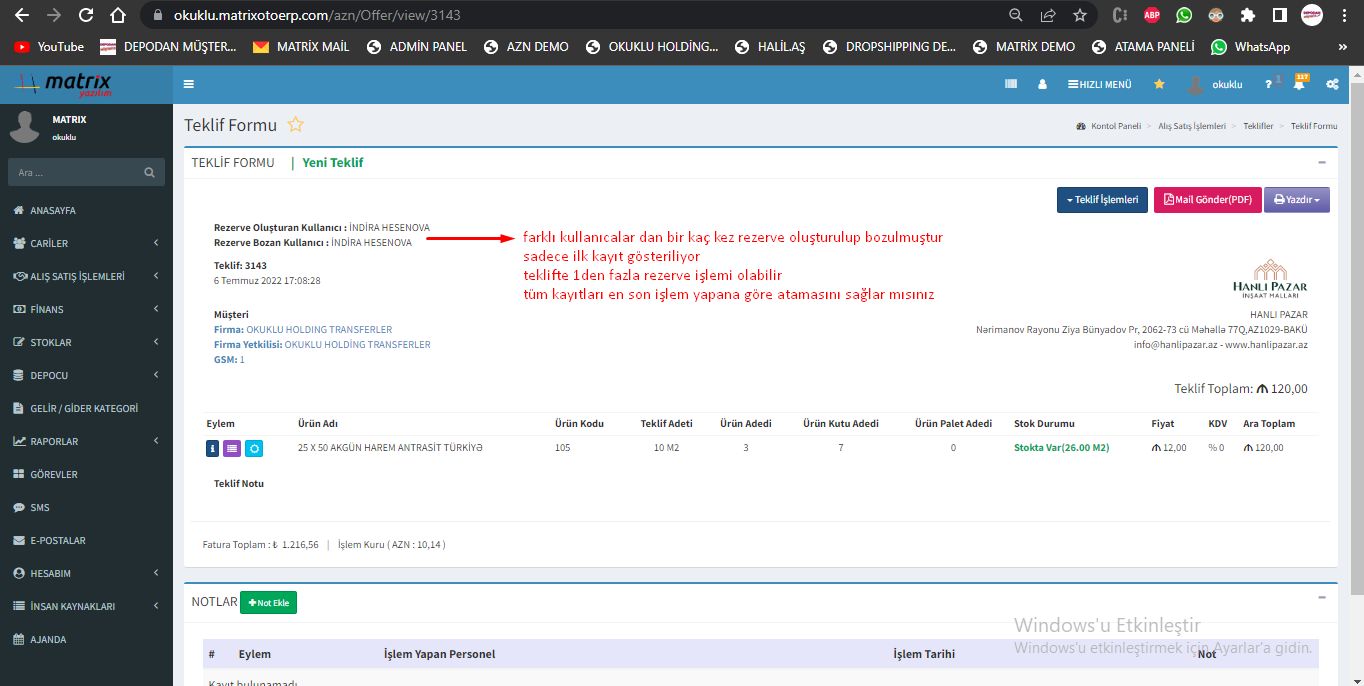The height and width of the screenshot is (686, 1364).
Task: Toggle the sidebar with hamburger icon
Action: tap(189, 85)
